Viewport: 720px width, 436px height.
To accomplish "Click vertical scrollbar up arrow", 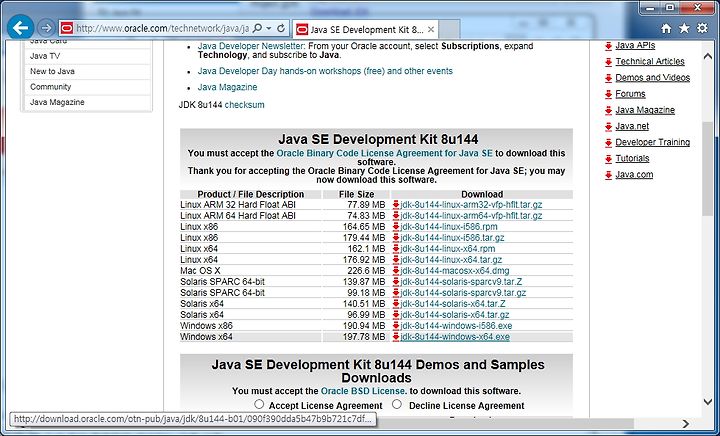I will (708, 56).
